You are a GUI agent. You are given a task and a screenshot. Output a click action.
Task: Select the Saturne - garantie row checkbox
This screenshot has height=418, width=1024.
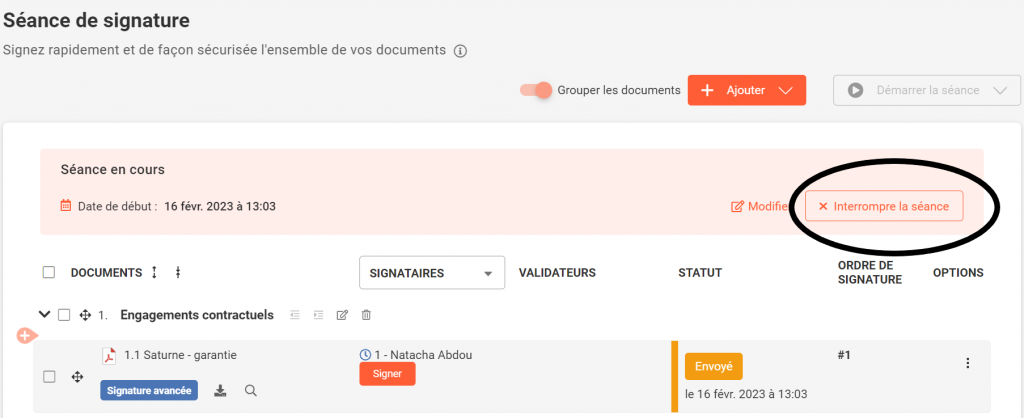pyautogui.click(x=49, y=377)
